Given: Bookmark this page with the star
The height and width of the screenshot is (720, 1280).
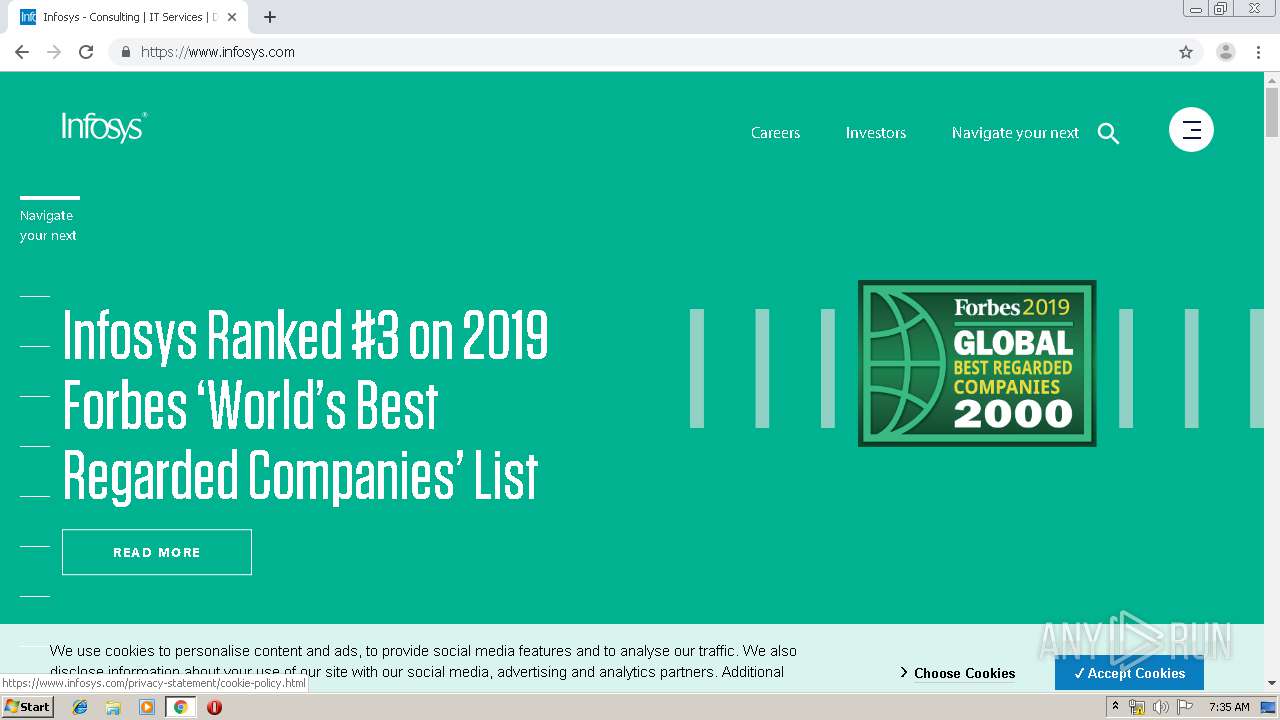Looking at the screenshot, I should click(x=1186, y=52).
